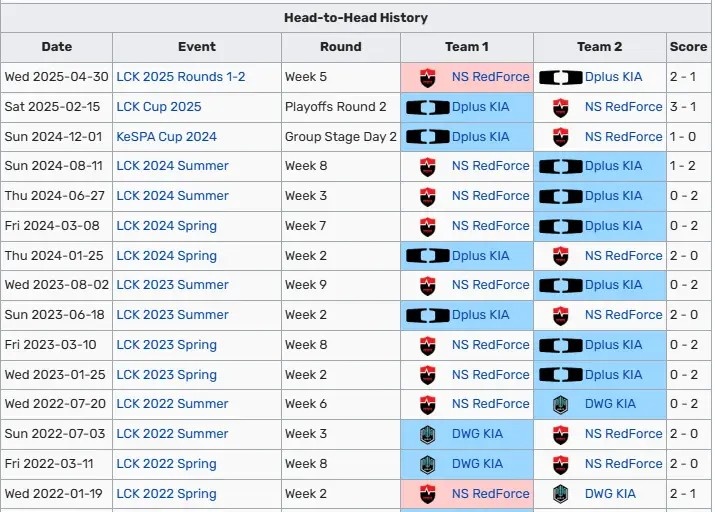This screenshot has height=512, width=715.
Task: Open the LCK 2025 Rounds 1-2 event link
Action: tap(181, 77)
